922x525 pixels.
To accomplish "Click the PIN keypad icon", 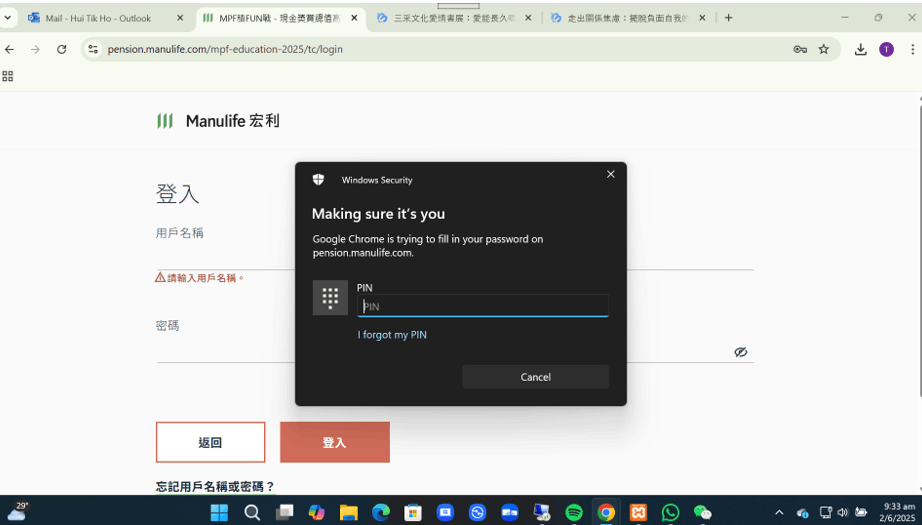I will coord(330,297).
